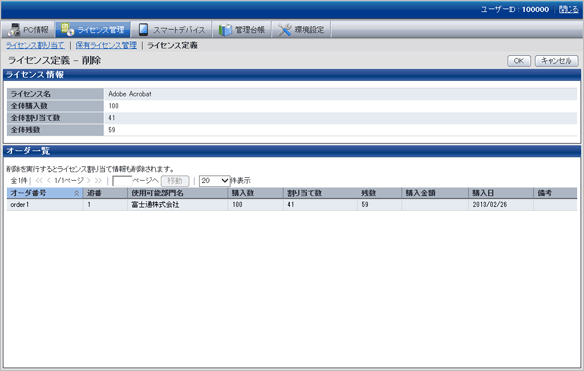Click the 富士通株式会社 department cell
Image resolution: width=584 pixels, height=371 pixels.
coord(177,204)
